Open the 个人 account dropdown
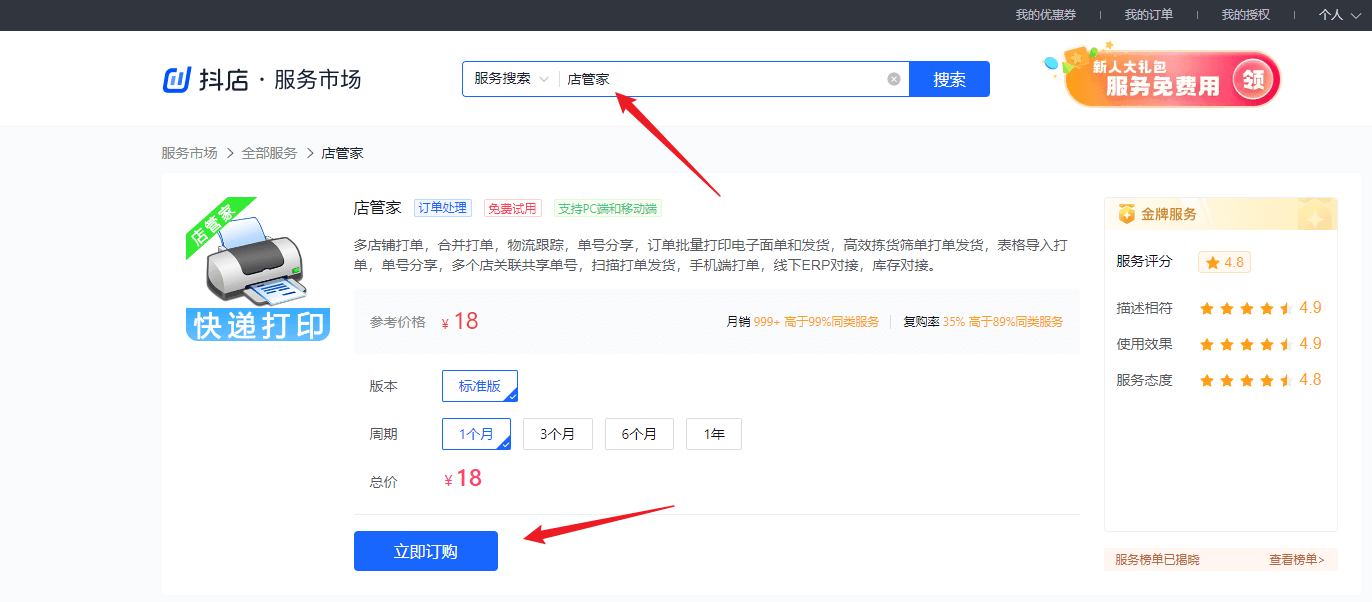Viewport: 1372px width, 602px height. click(1336, 15)
